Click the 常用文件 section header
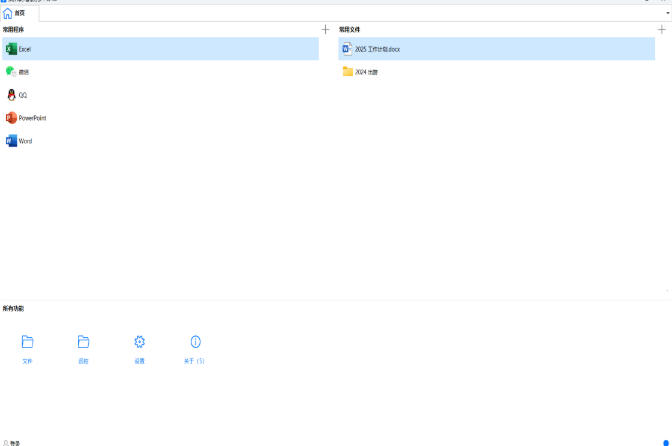The height and width of the screenshot is (446, 672). [x=350, y=30]
